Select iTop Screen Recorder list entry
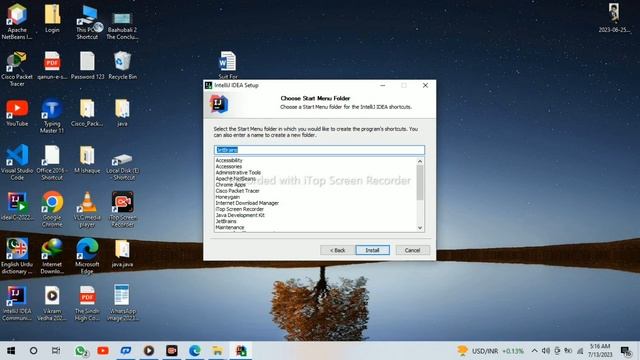This screenshot has height=360, width=640. click(x=240, y=209)
